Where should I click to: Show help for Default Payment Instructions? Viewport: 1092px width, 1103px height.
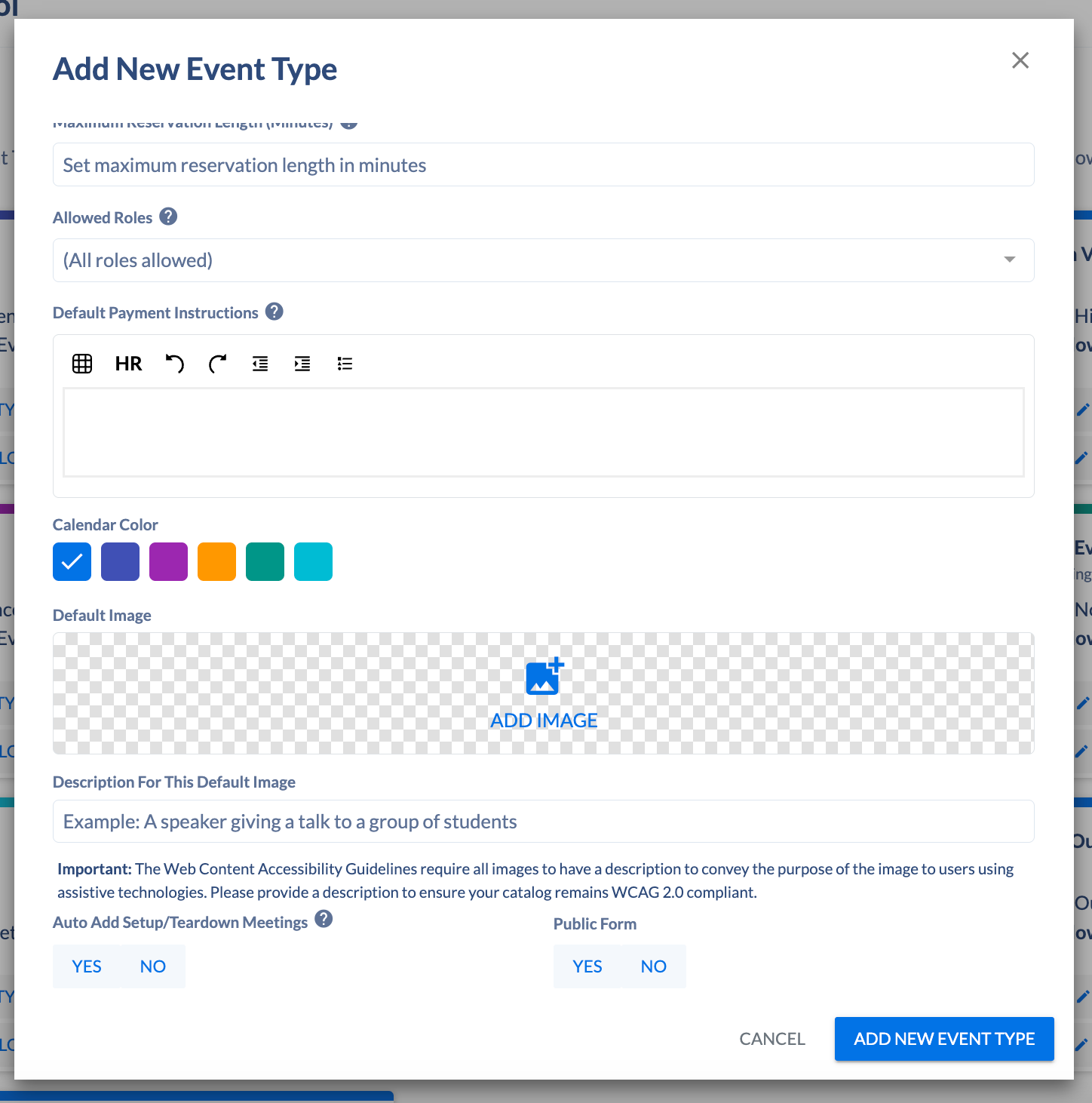click(275, 312)
